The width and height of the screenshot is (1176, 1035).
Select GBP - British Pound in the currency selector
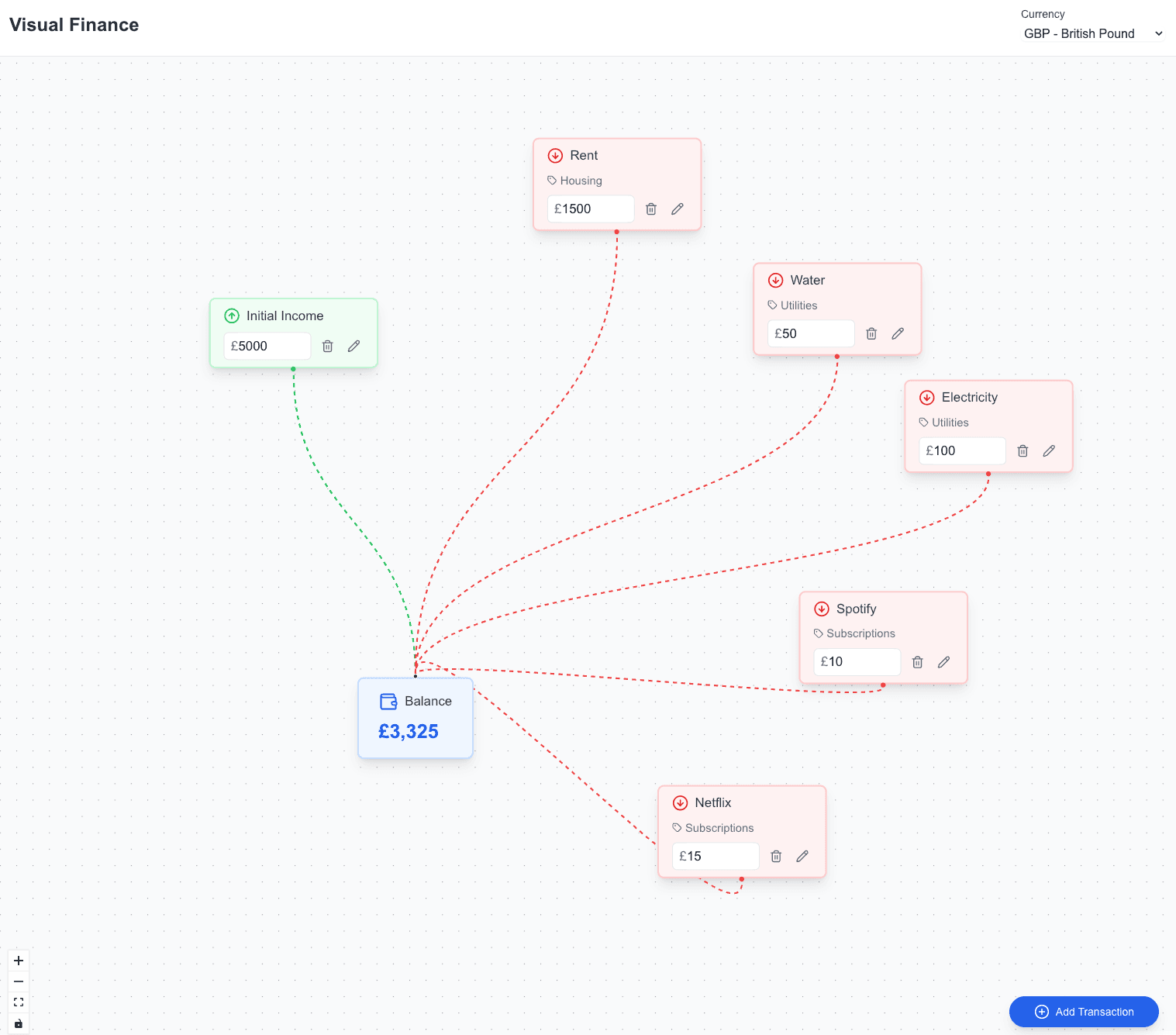click(x=1079, y=33)
